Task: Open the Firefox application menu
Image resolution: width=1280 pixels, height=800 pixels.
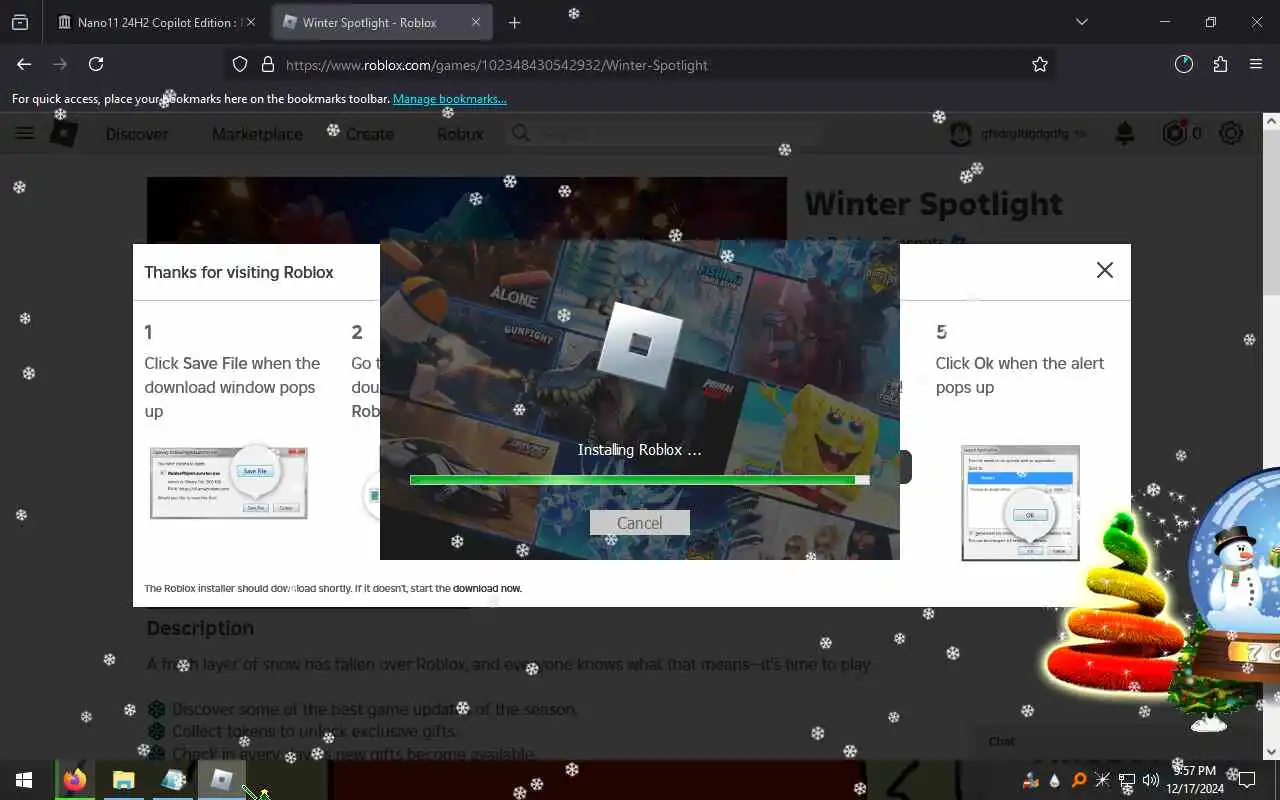Action: point(1256,64)
